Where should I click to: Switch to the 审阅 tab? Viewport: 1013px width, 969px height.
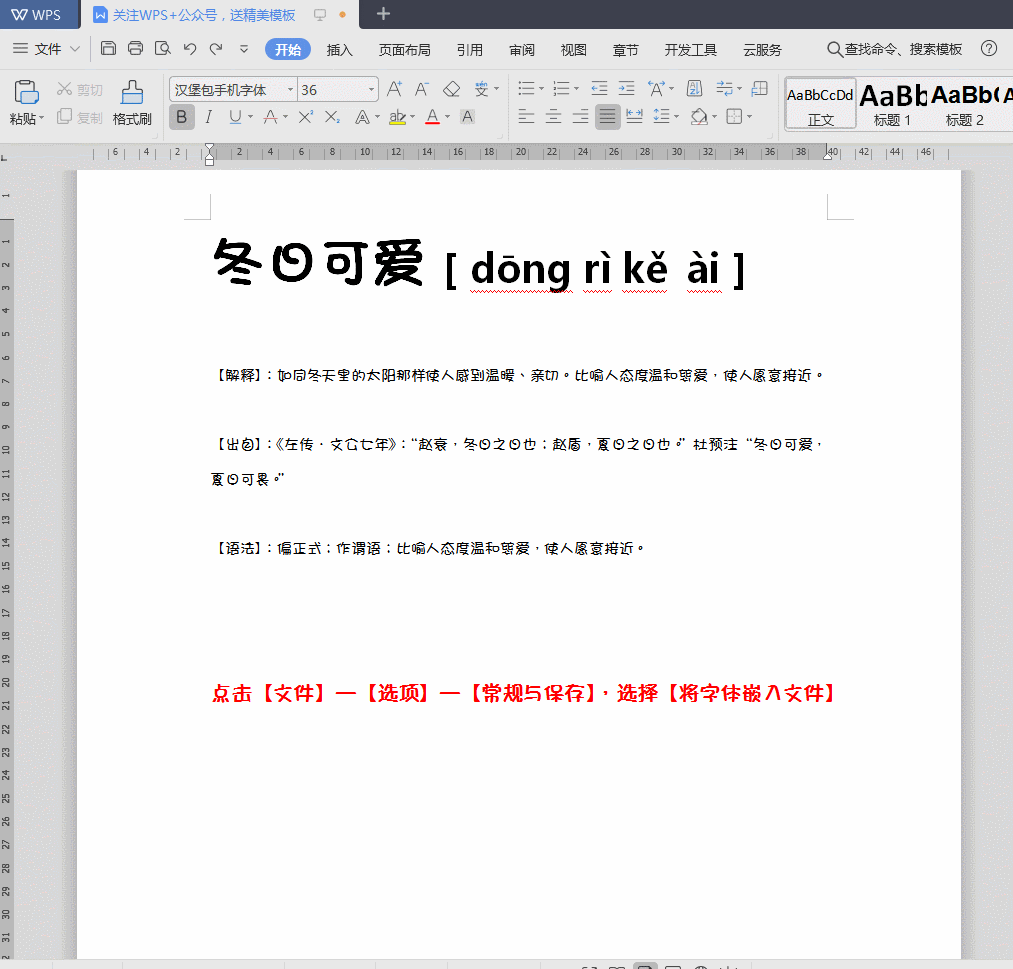pyautogui.click(x=521, y=50)
